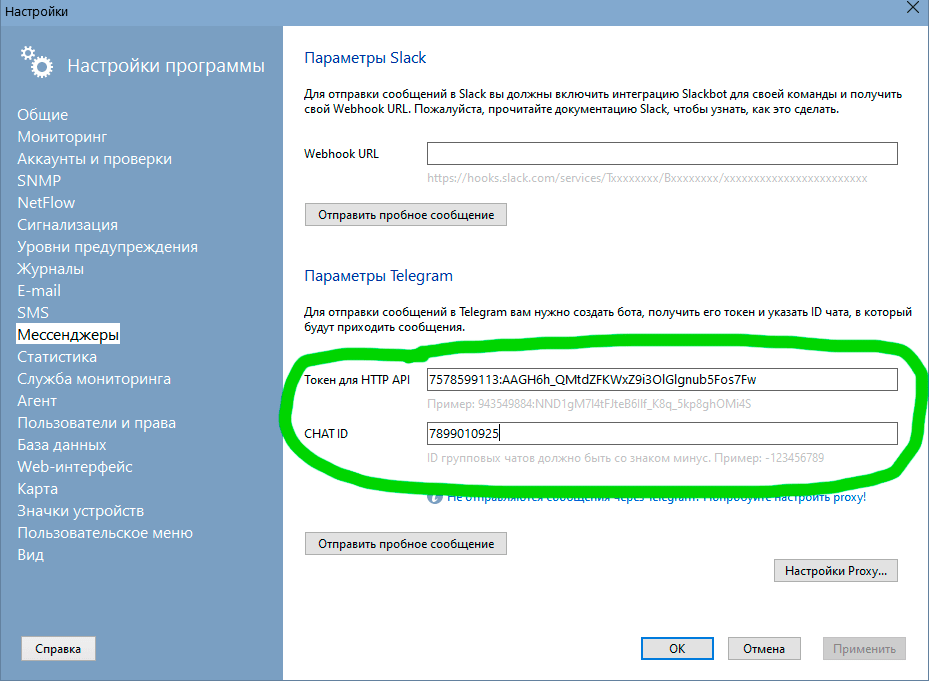Open help with Справка button

point(58,648)
